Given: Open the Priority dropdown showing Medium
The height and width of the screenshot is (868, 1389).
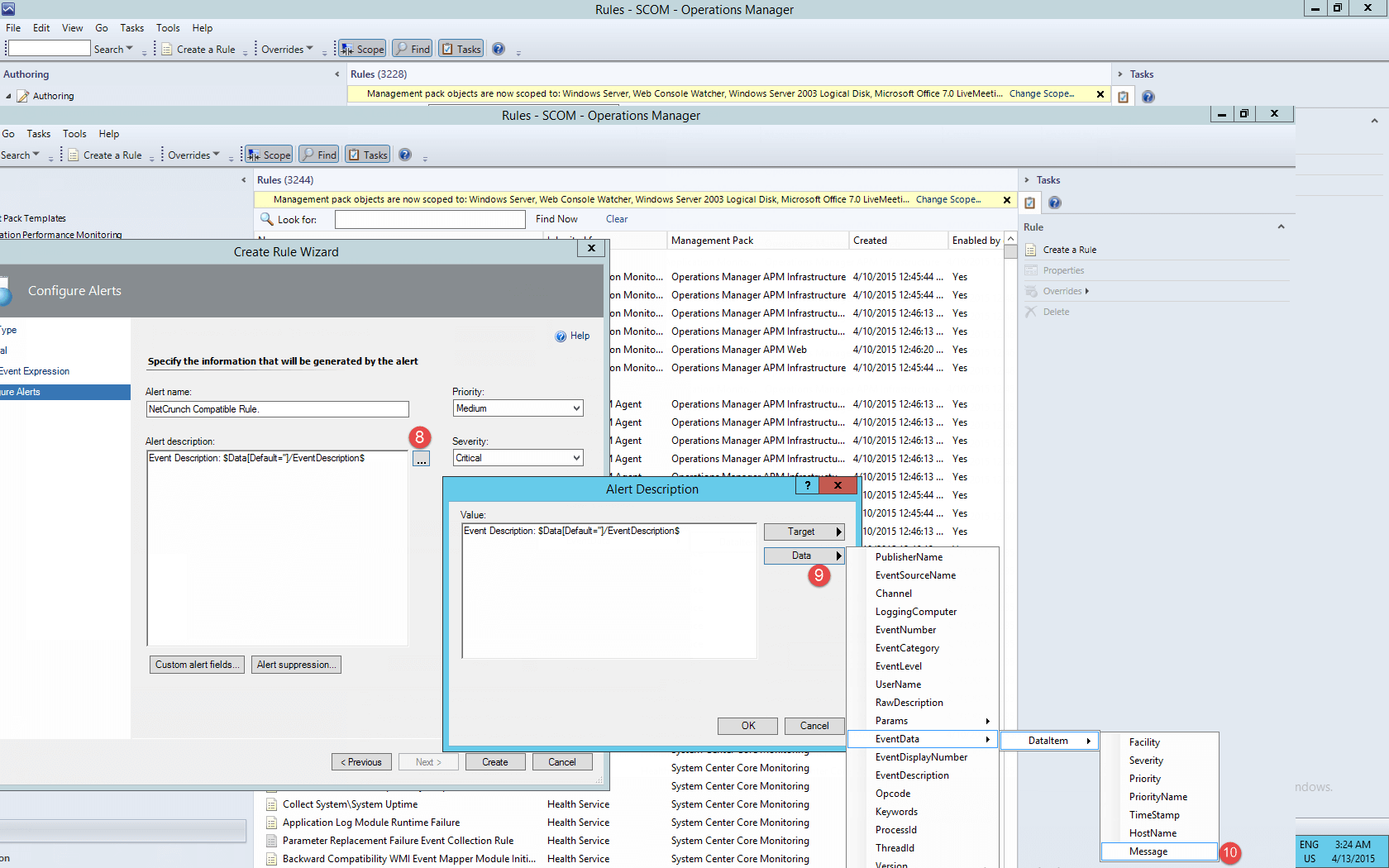Looking at the screenshot, I should pos(518,408).
